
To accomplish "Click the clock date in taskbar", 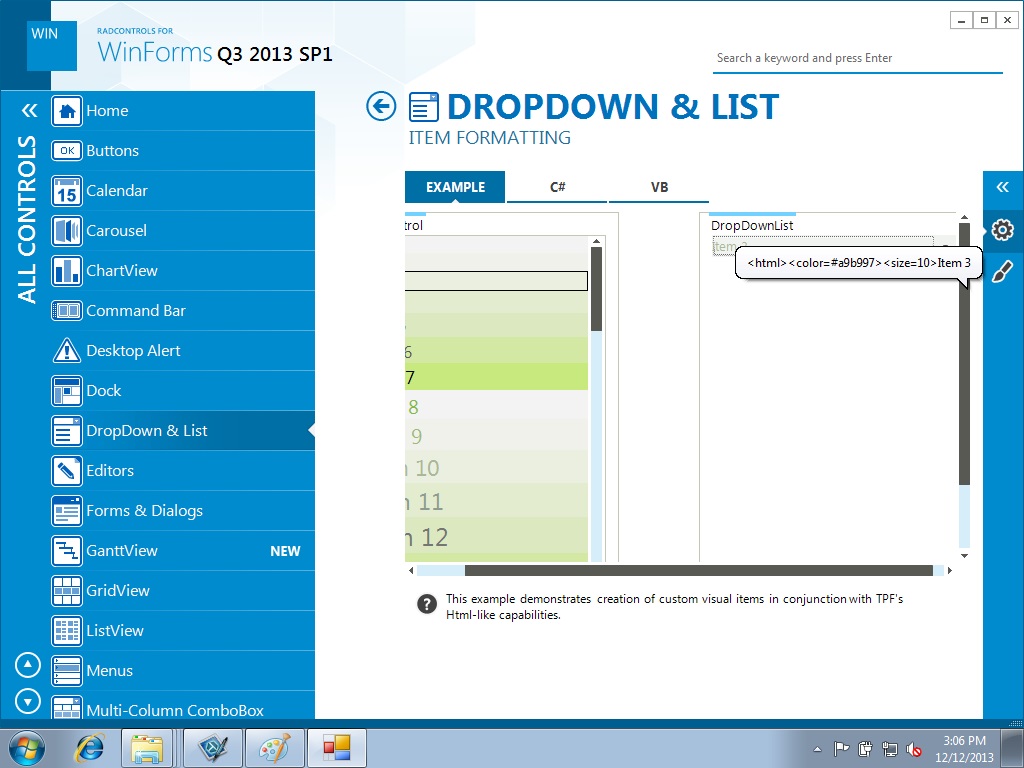I will tap(964, 749).
